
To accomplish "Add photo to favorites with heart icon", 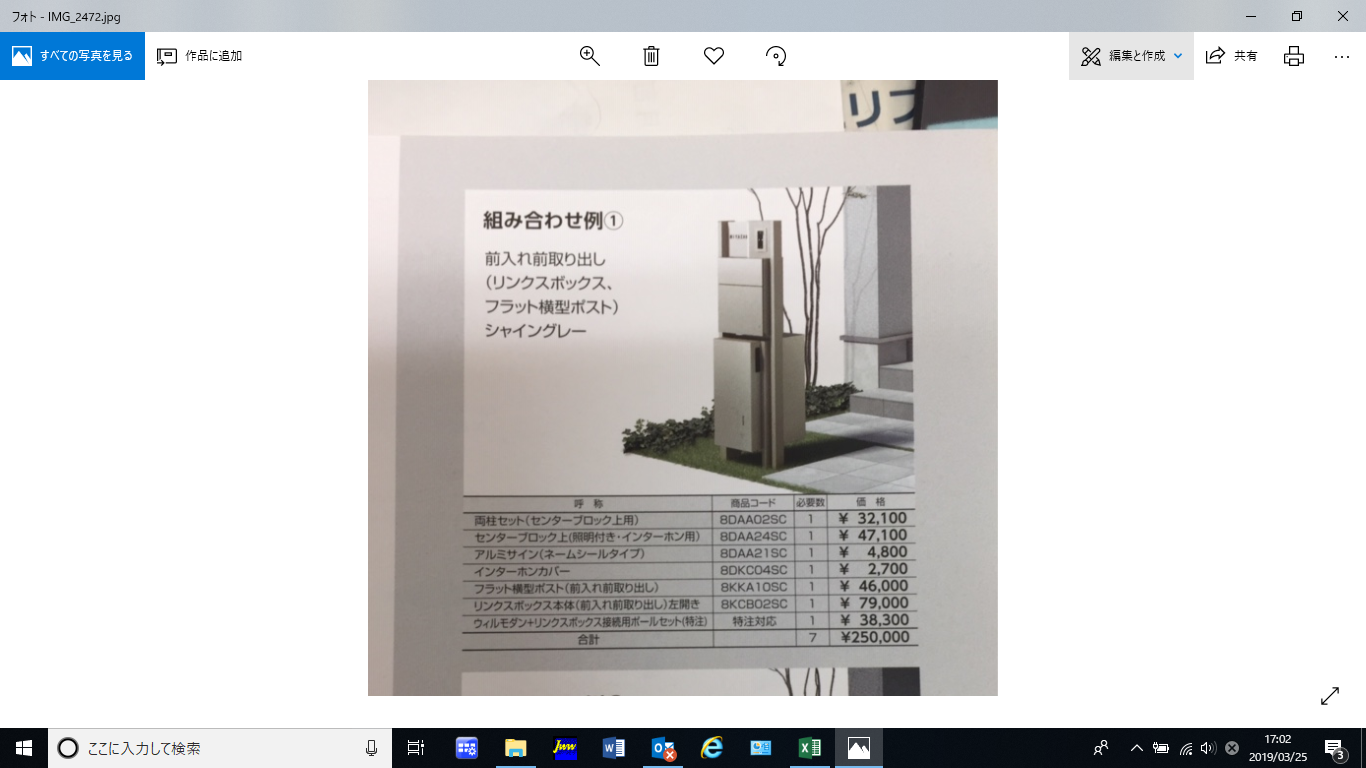I will (x=713, y=56).
